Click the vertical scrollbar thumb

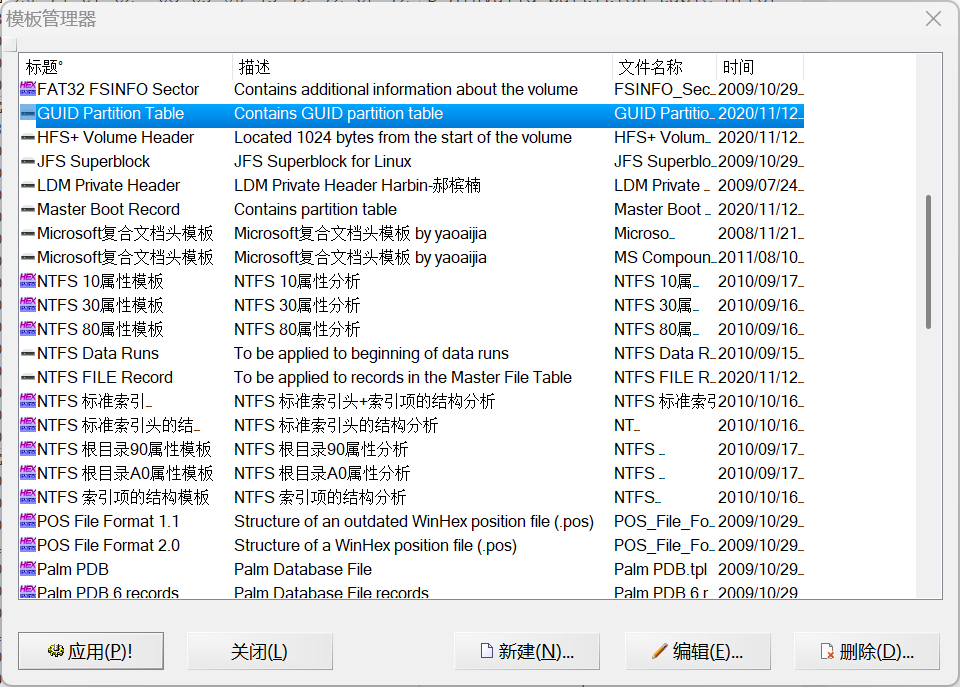click(929, 262)
